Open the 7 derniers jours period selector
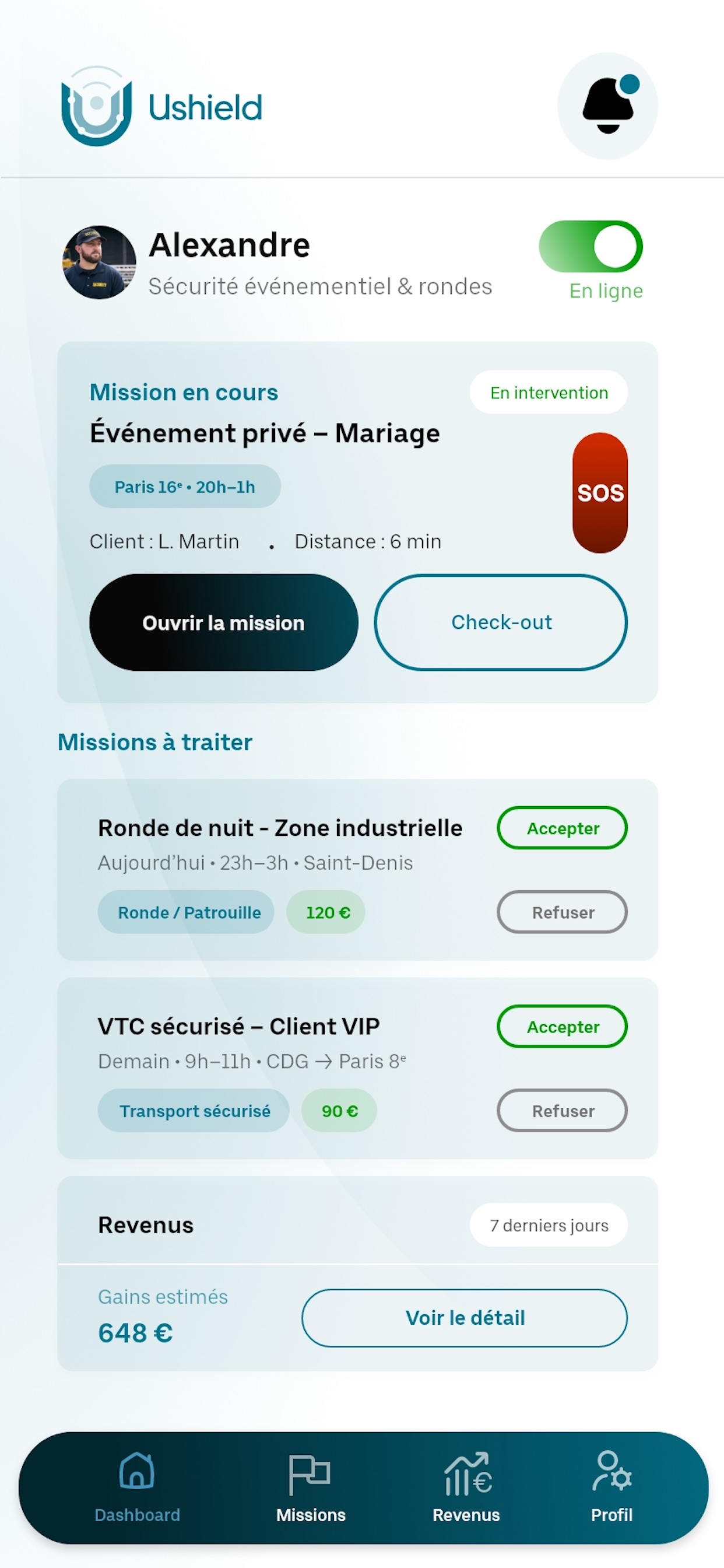 click(x=549, y=1224)
